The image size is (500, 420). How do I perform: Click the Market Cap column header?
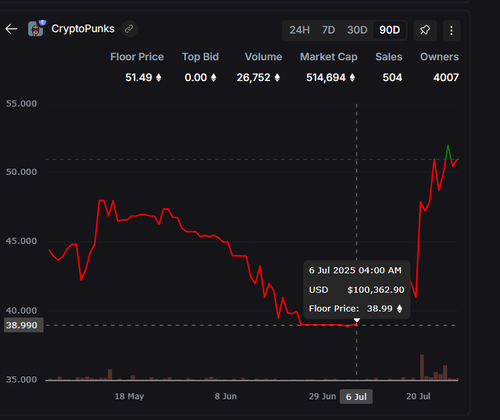coord(329,57)
